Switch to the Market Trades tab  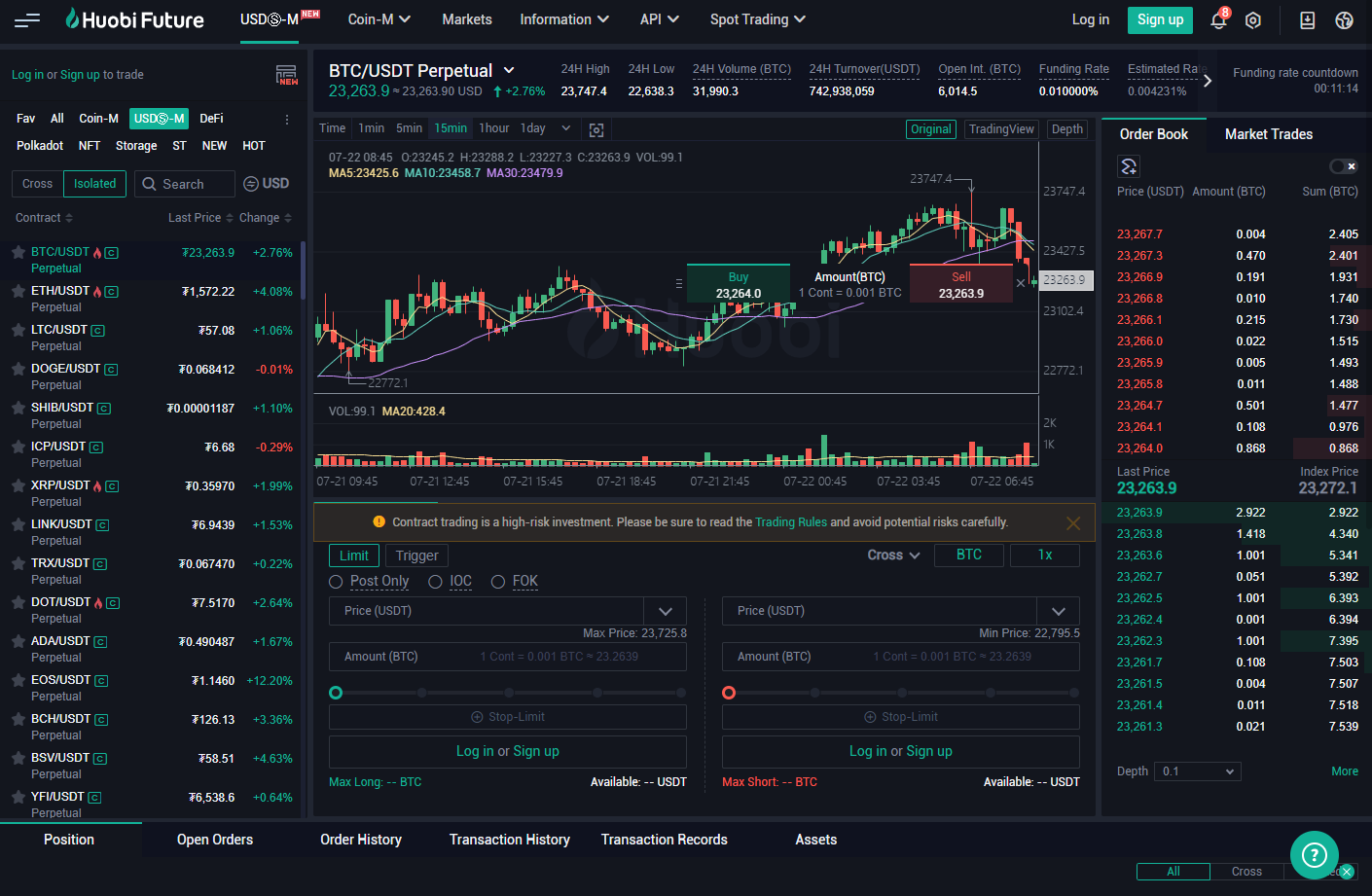coord(1269,134)
